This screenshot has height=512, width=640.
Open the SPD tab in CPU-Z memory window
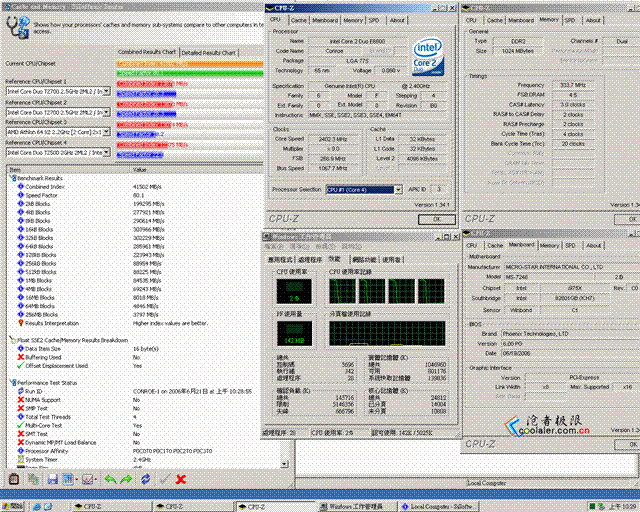point(570,20)
